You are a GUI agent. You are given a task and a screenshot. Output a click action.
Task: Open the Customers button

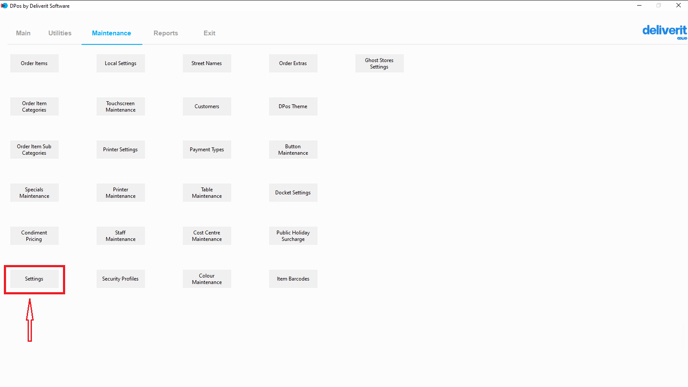click(207, 107)
